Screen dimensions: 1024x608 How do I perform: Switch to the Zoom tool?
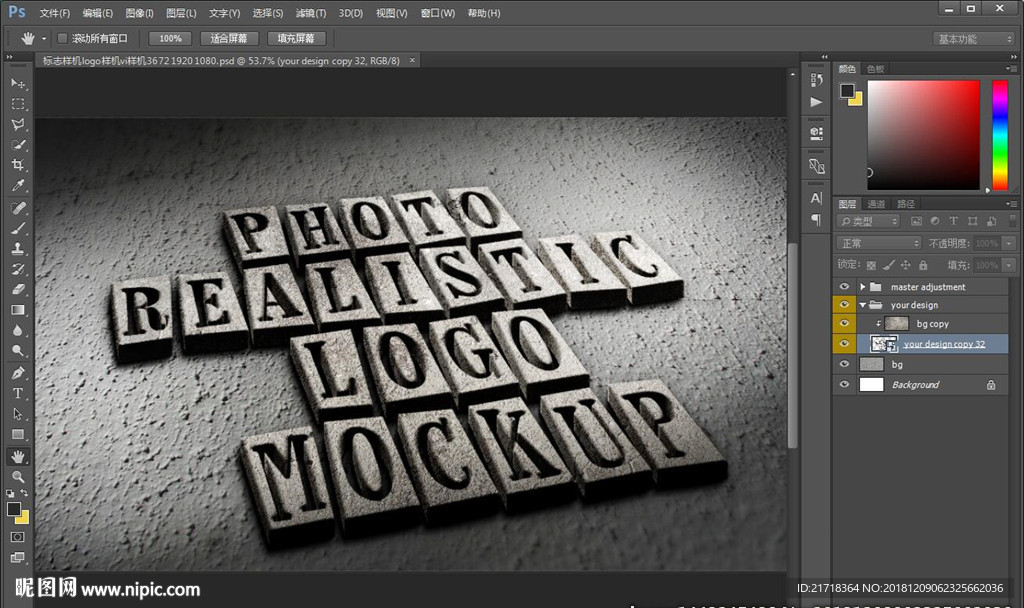pos(18,476)
